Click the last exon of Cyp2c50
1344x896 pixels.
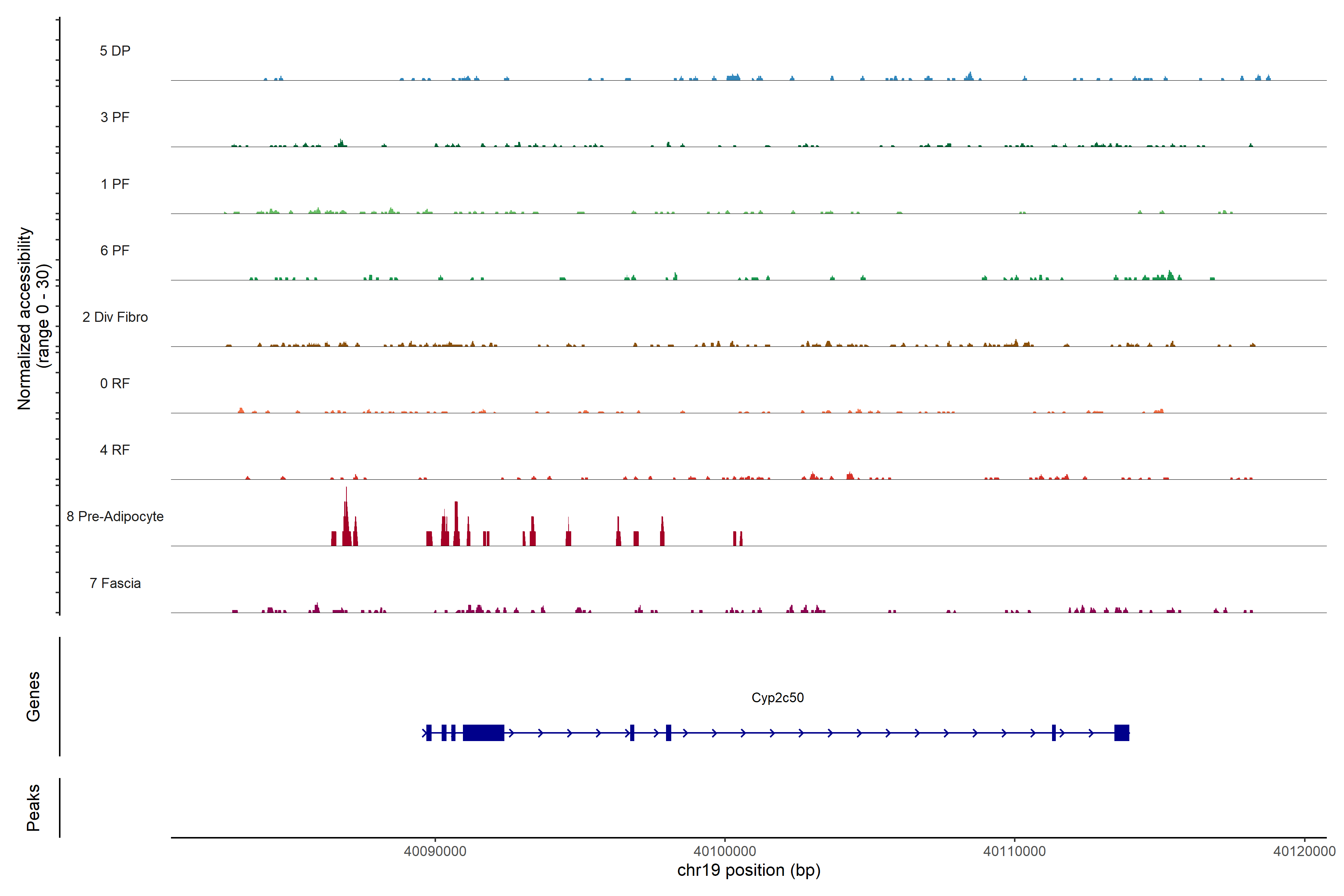point(1121,732)
